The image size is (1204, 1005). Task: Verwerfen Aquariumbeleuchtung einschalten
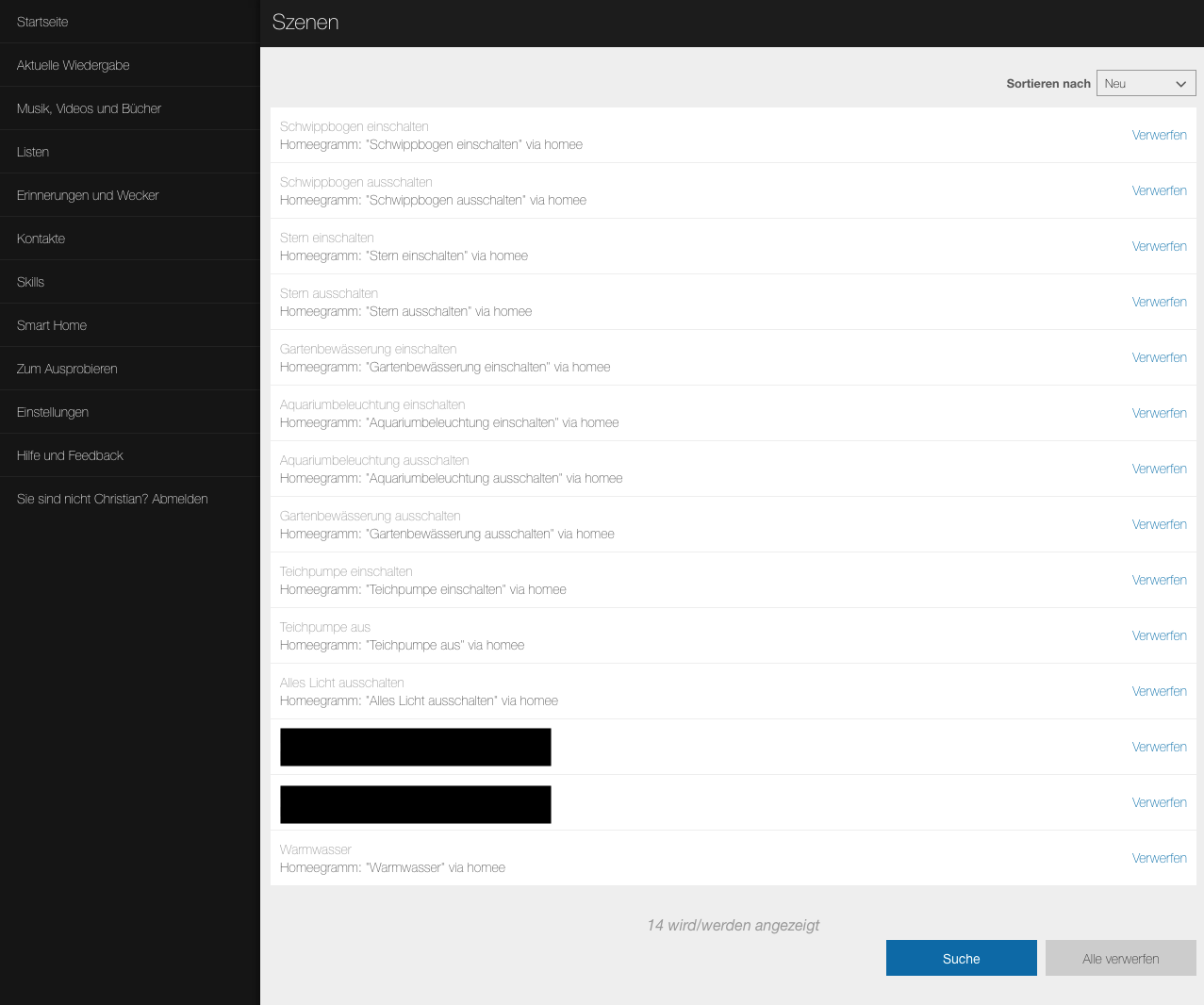(x=1159, y=413)
